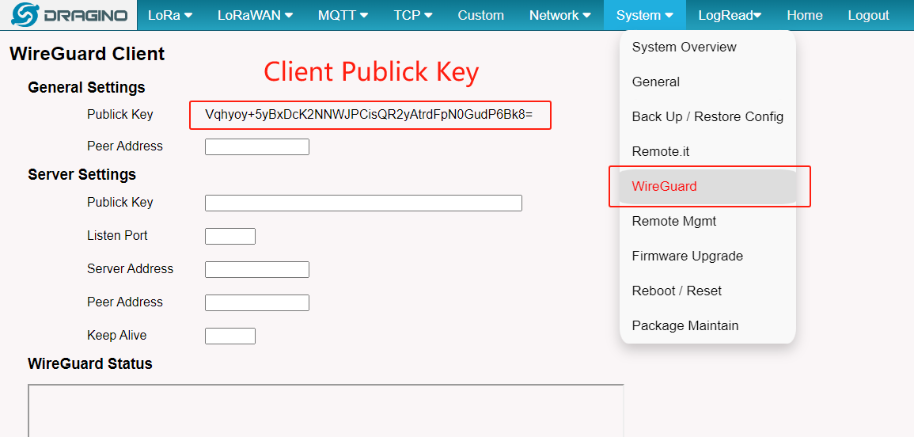Click the Listen Port label
914x437 pixels.
(x=117, y=236)
